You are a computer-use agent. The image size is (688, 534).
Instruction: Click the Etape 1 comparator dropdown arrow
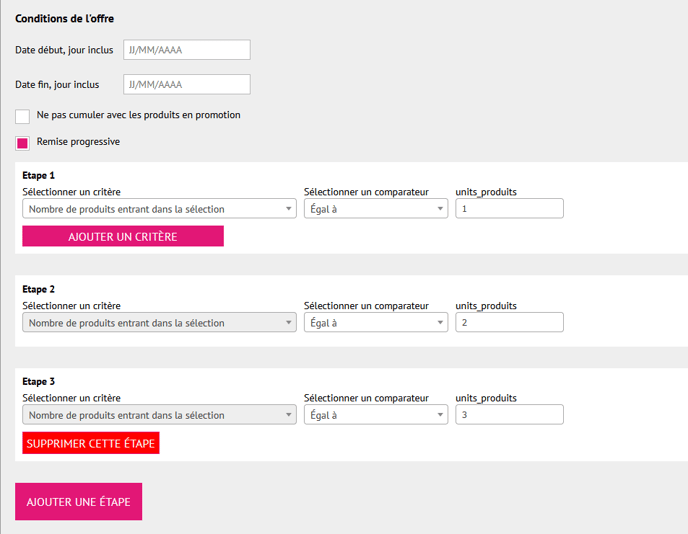point(440,209)
